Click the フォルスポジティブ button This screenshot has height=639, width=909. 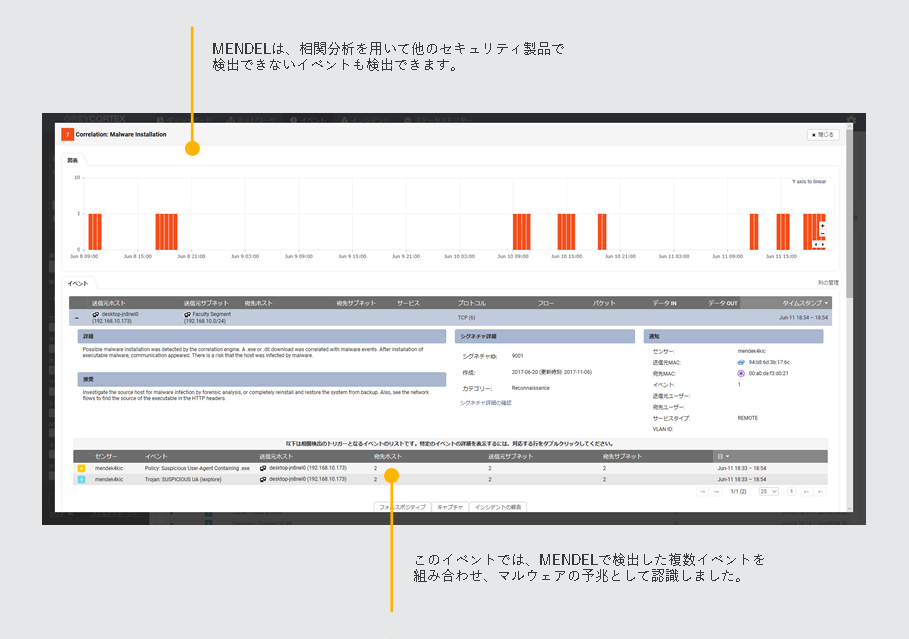(x=402, y=507)
